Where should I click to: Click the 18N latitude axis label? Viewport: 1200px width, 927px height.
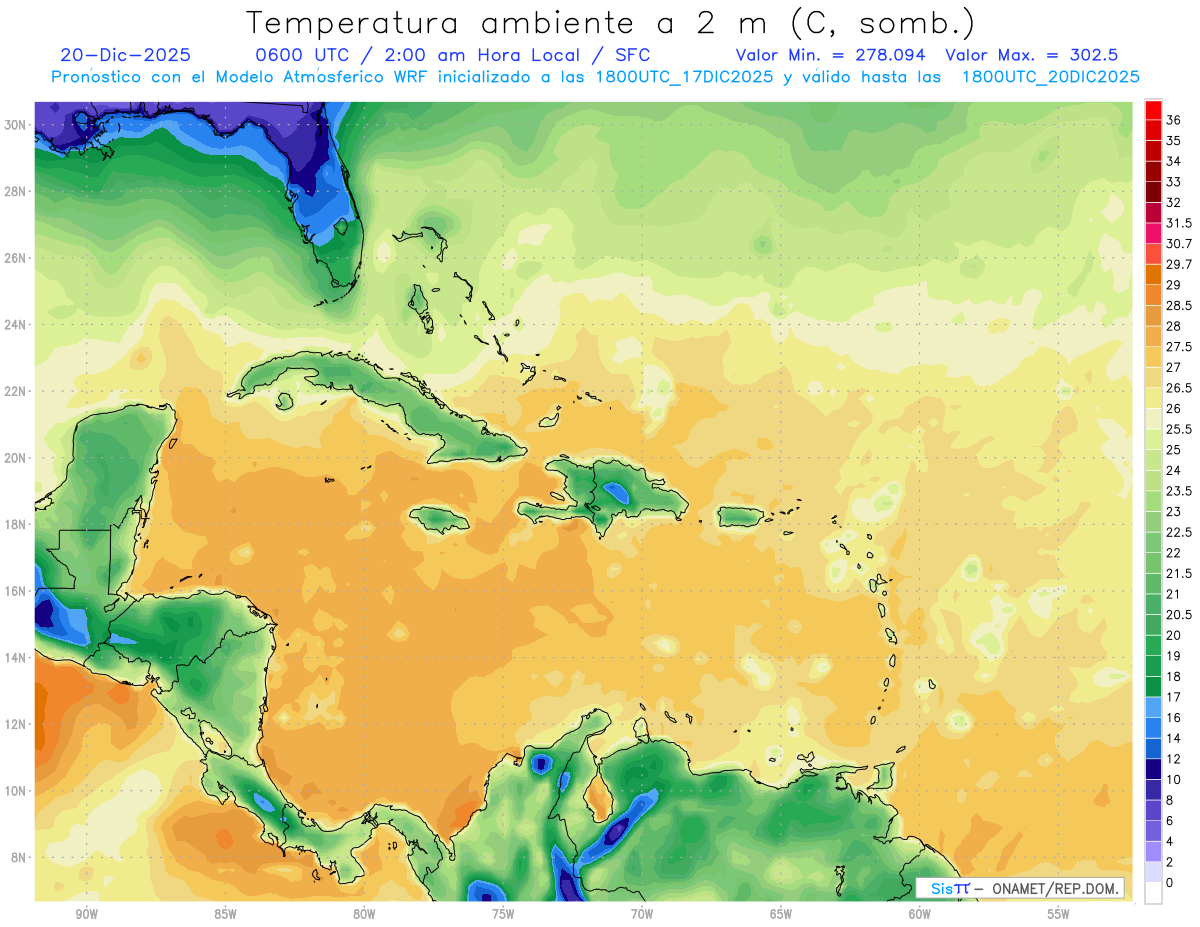[x=17, y=524]
